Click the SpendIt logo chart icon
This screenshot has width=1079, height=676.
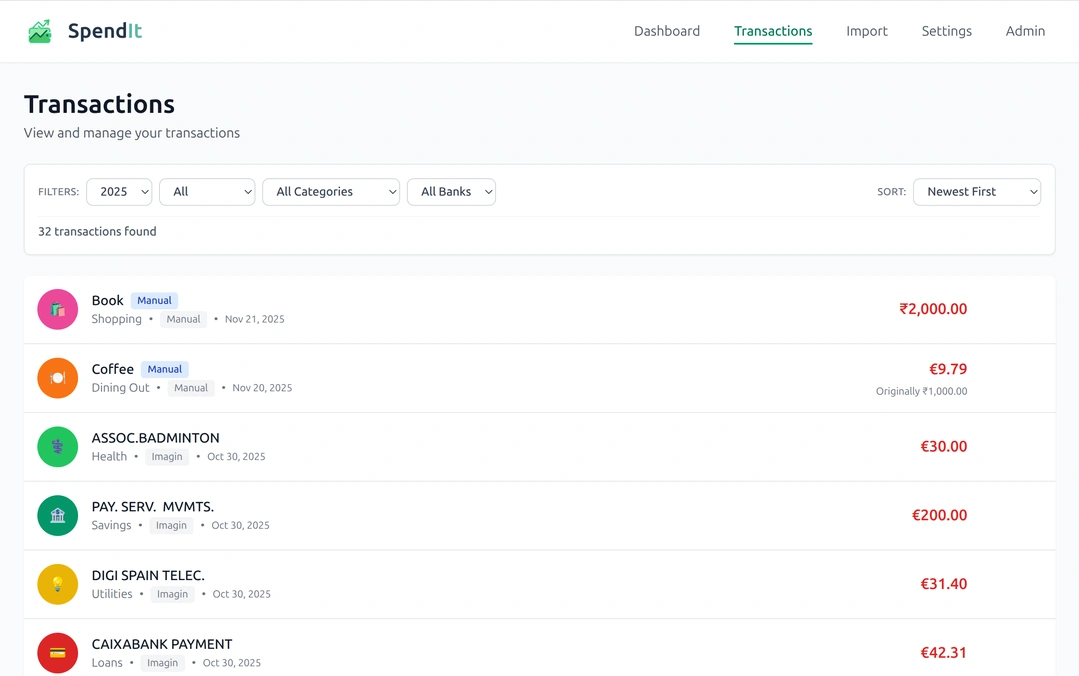[40, 32]
